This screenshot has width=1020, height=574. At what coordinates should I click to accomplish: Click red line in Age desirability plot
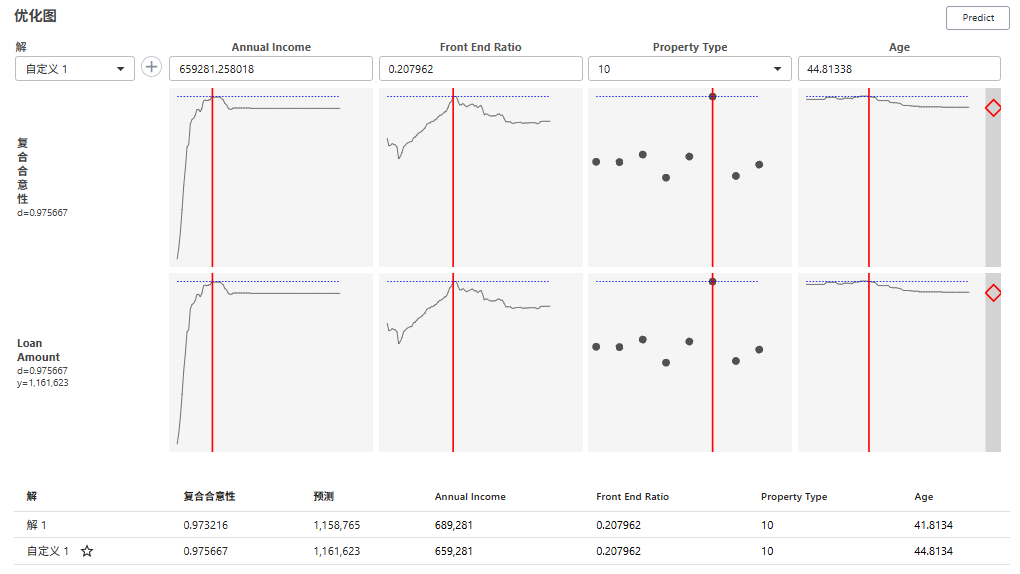pyautogui.click(x=869, y=180)
